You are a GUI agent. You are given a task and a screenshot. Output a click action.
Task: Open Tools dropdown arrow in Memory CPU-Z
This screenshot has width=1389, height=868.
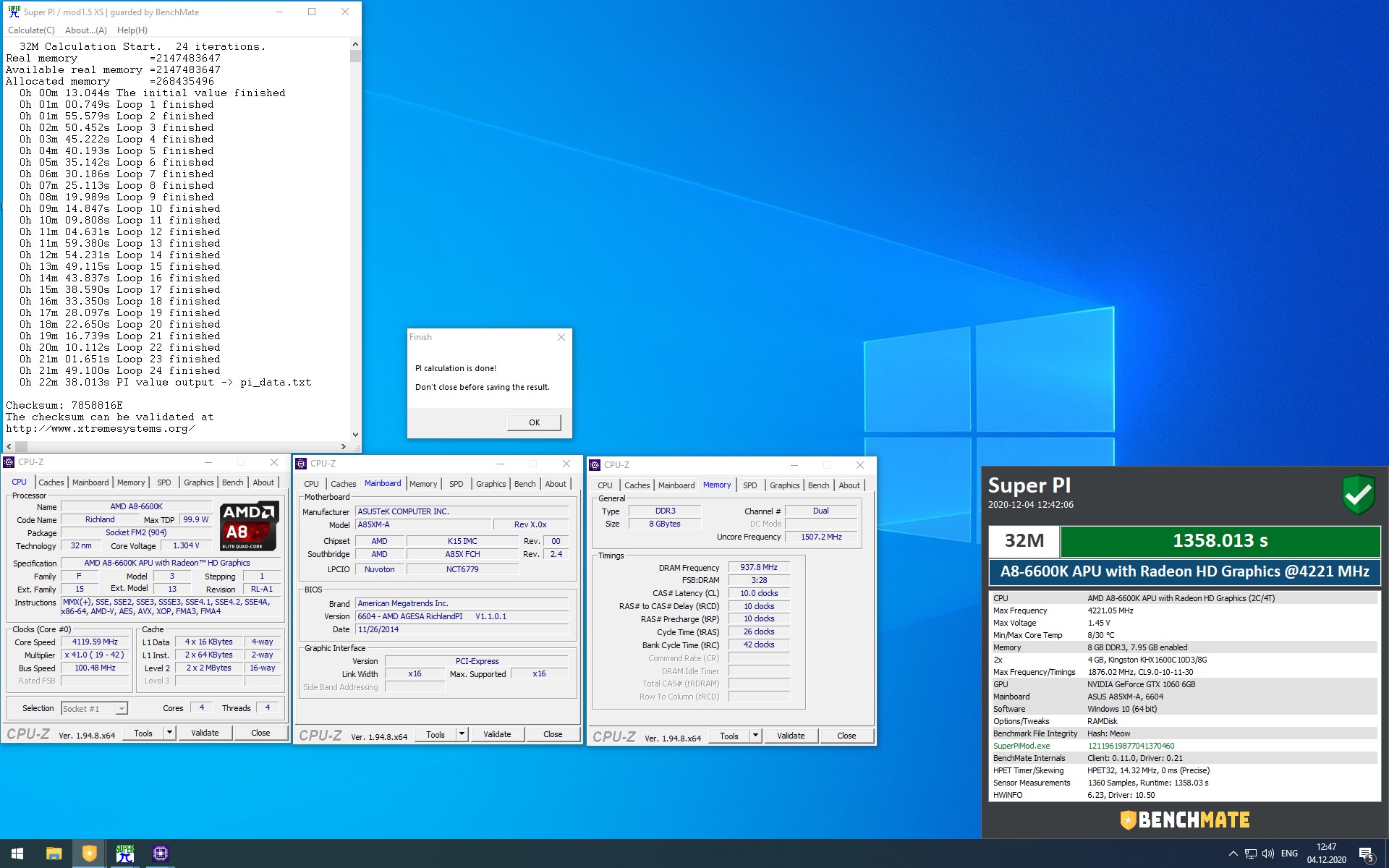coord(755,736)
